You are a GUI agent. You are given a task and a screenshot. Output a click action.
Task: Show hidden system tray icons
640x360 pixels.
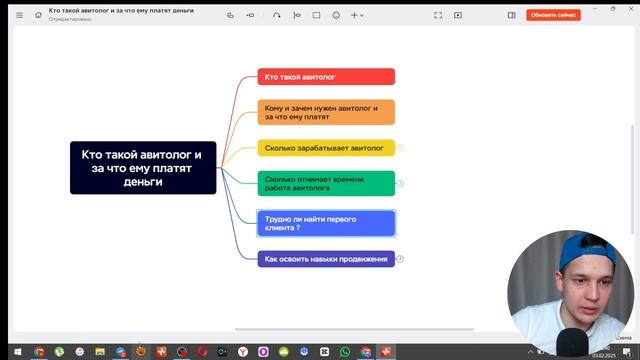coord(531,351)
